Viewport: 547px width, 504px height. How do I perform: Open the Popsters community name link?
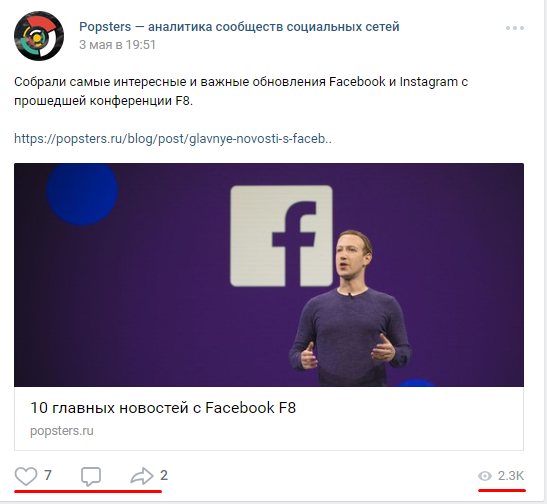point(239,27)
